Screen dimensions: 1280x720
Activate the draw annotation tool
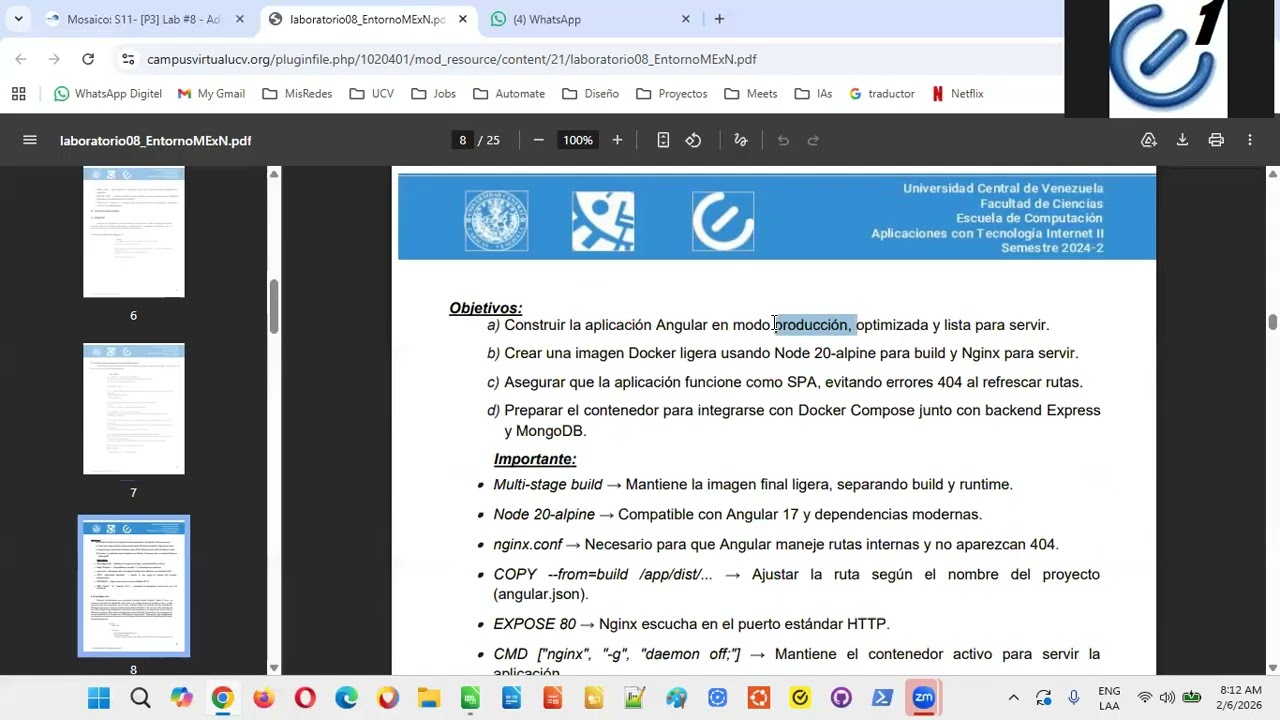point(741,140)
